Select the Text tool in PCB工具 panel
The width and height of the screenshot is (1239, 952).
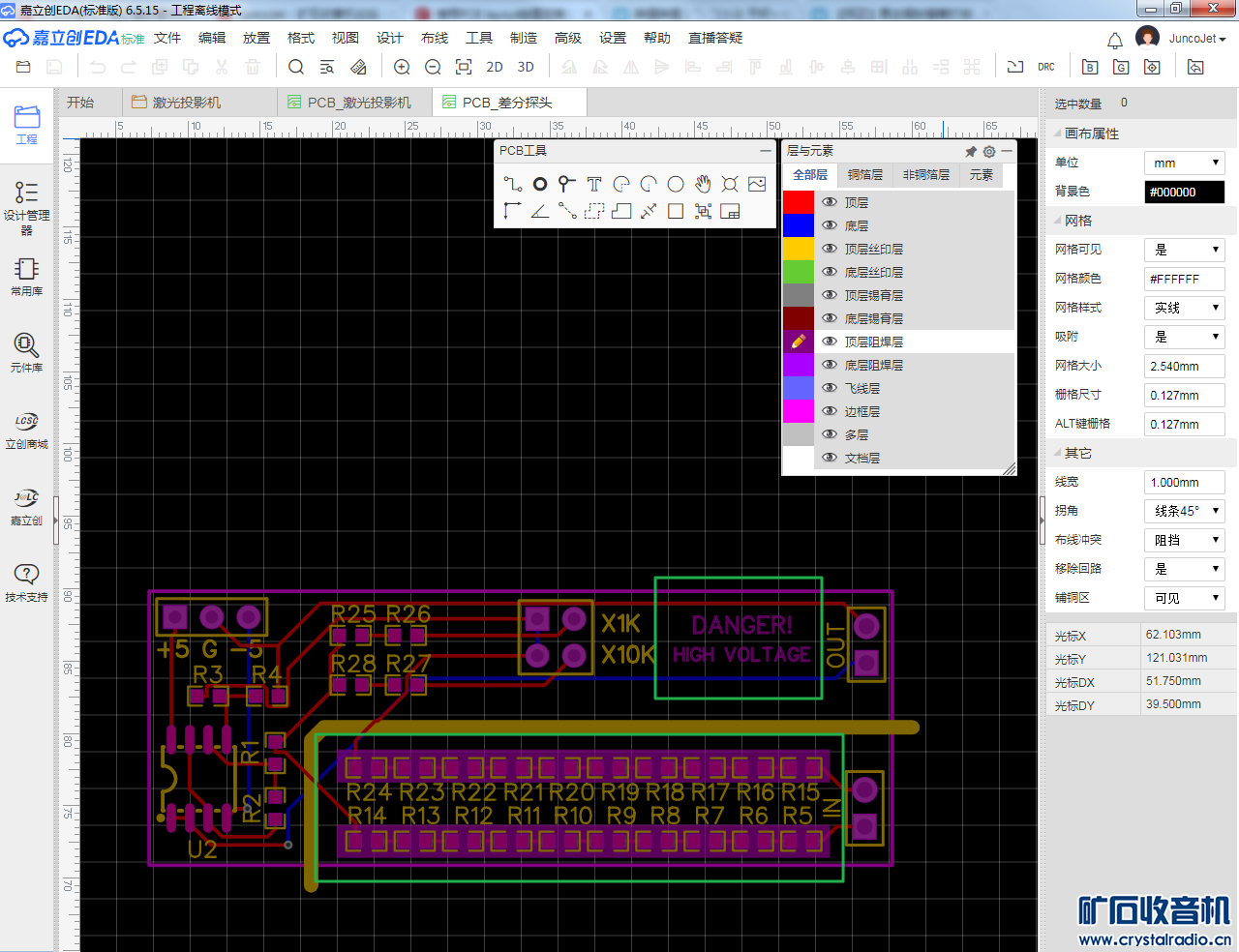click(594, 184)
